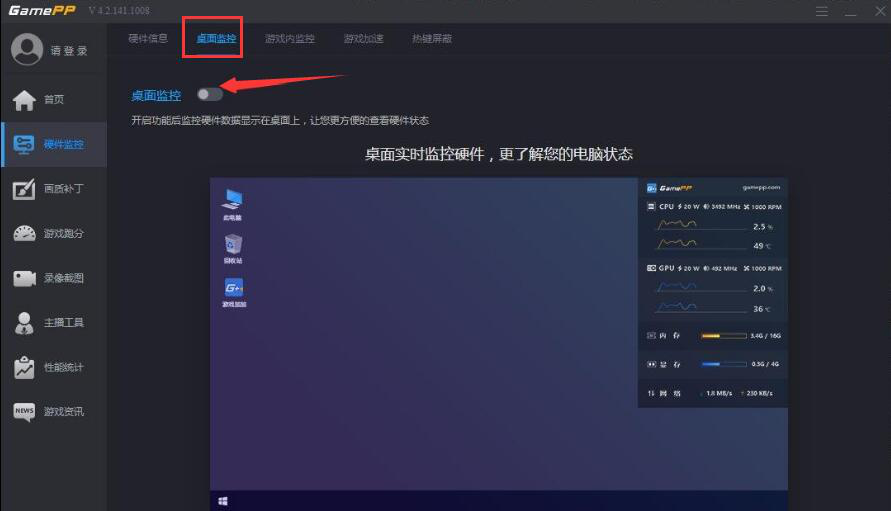
Task: Click the 游戏跑分 sidebar label
Action: (64, 233)
